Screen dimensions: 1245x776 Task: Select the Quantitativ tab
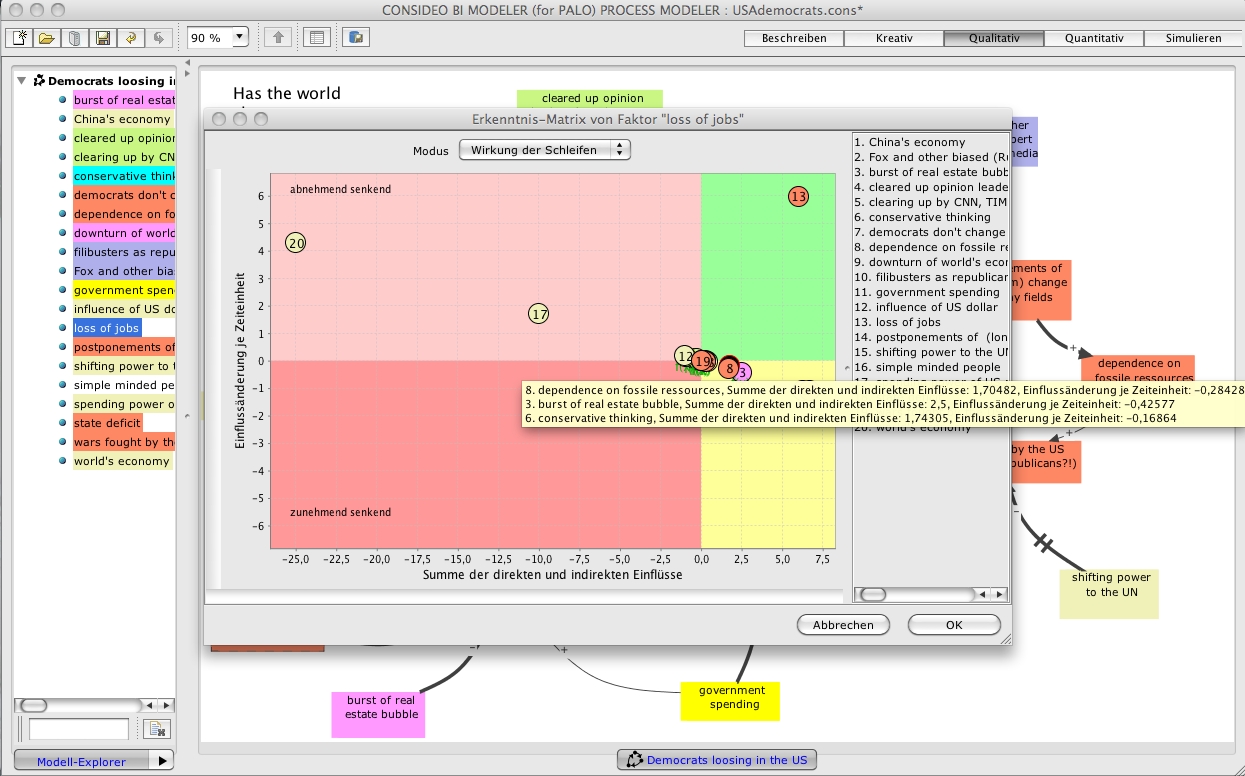1093,38
